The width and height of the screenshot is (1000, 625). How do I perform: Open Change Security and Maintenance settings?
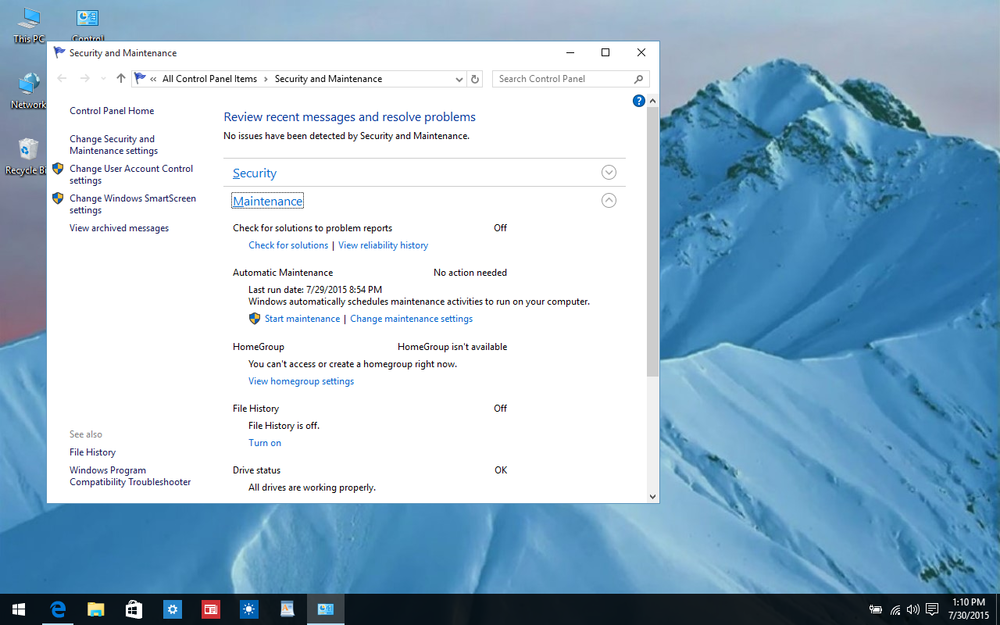click(114, 145)
